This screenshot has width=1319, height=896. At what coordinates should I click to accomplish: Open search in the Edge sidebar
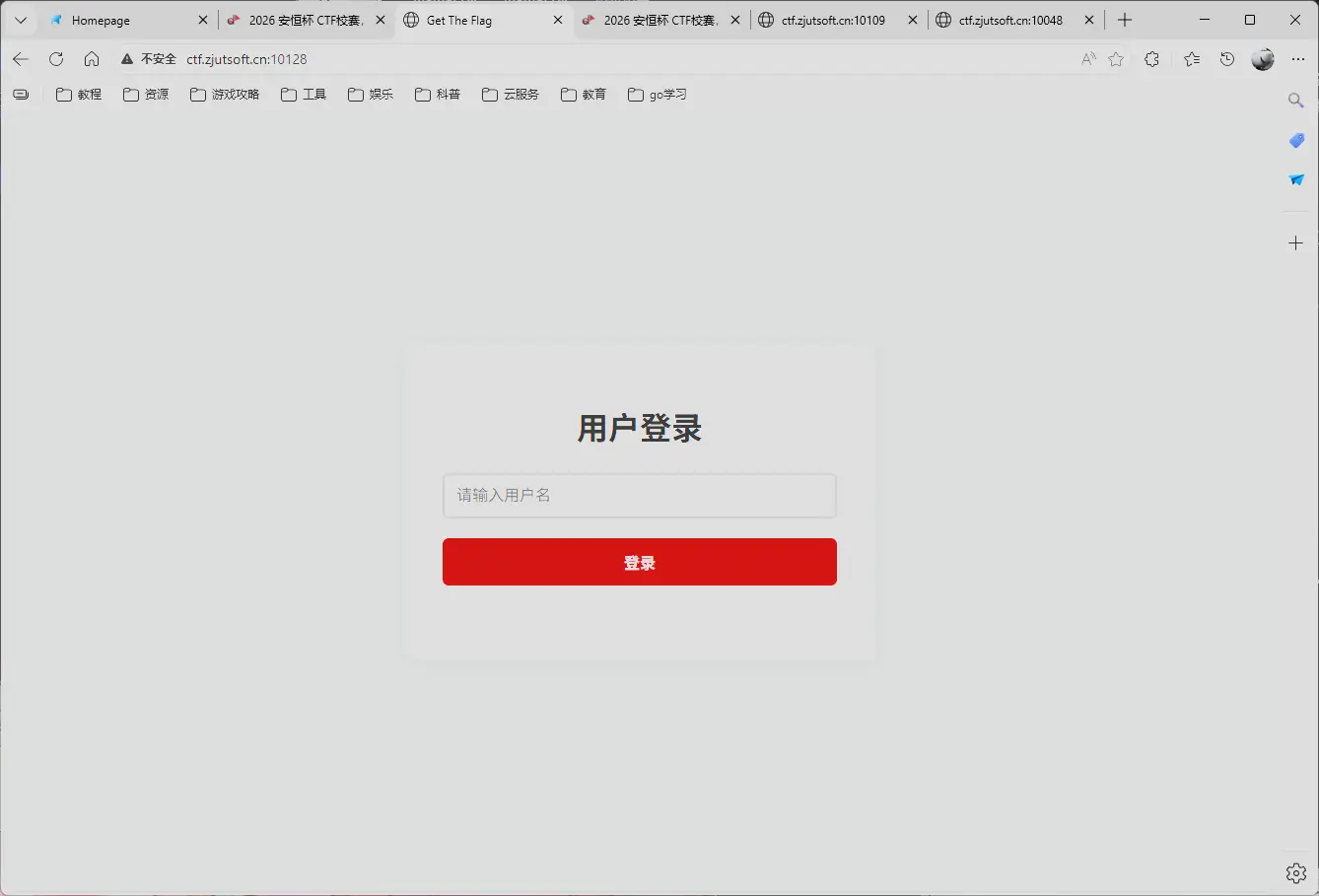pos(1295,100)
